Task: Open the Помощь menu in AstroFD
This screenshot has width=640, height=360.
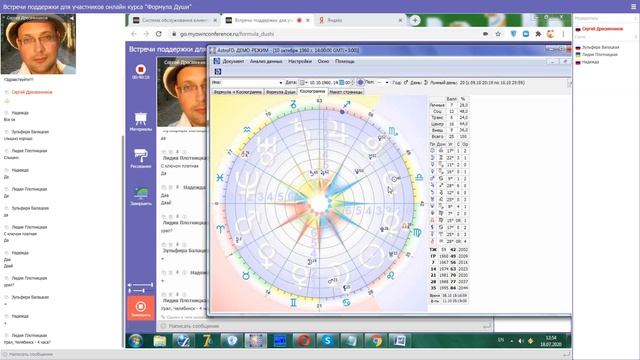Action: pos(345,61)
